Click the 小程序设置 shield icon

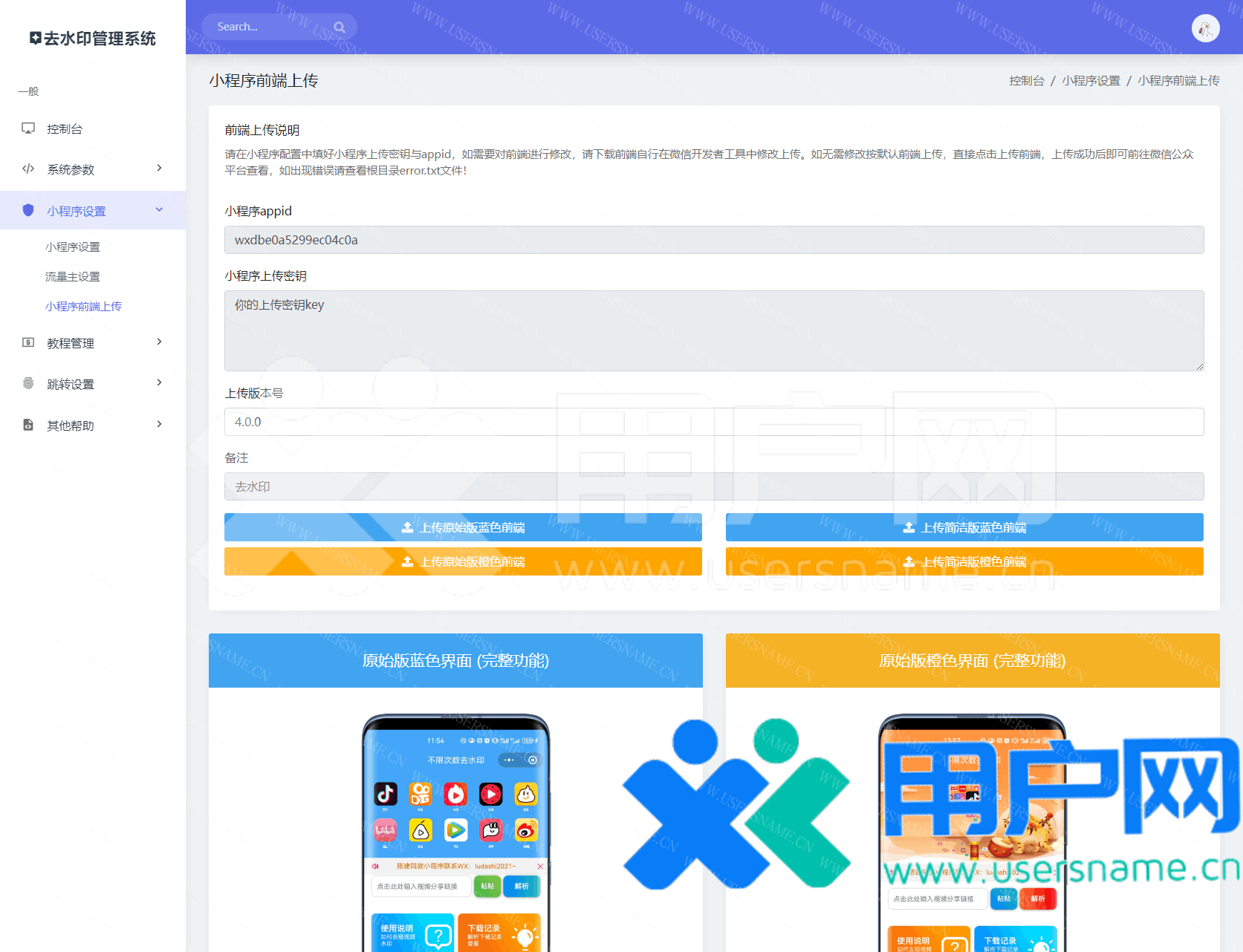(28, 210)
